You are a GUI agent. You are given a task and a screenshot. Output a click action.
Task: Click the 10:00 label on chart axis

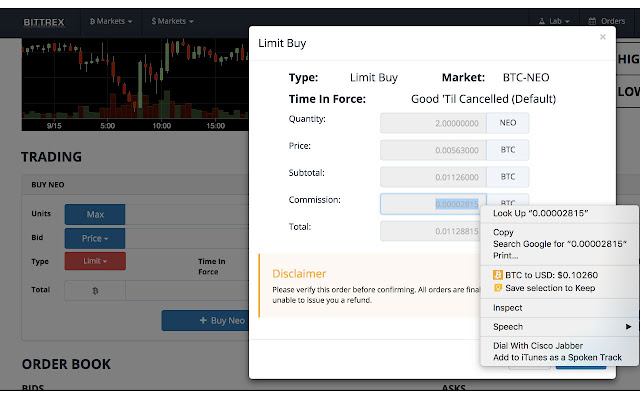tap(162, 126)
